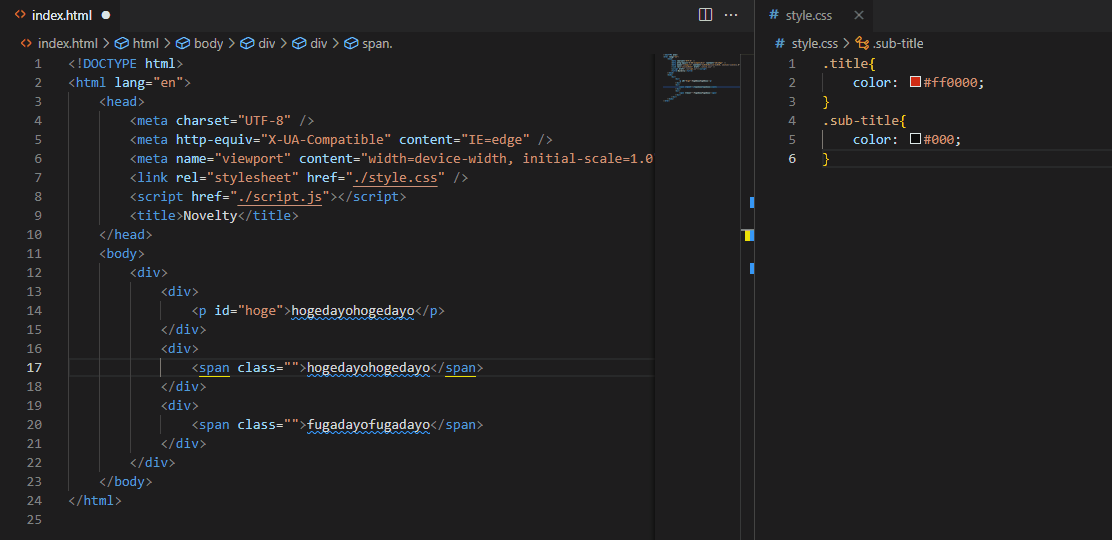Follow the ./script.js link in script tag

click(281, 197)
